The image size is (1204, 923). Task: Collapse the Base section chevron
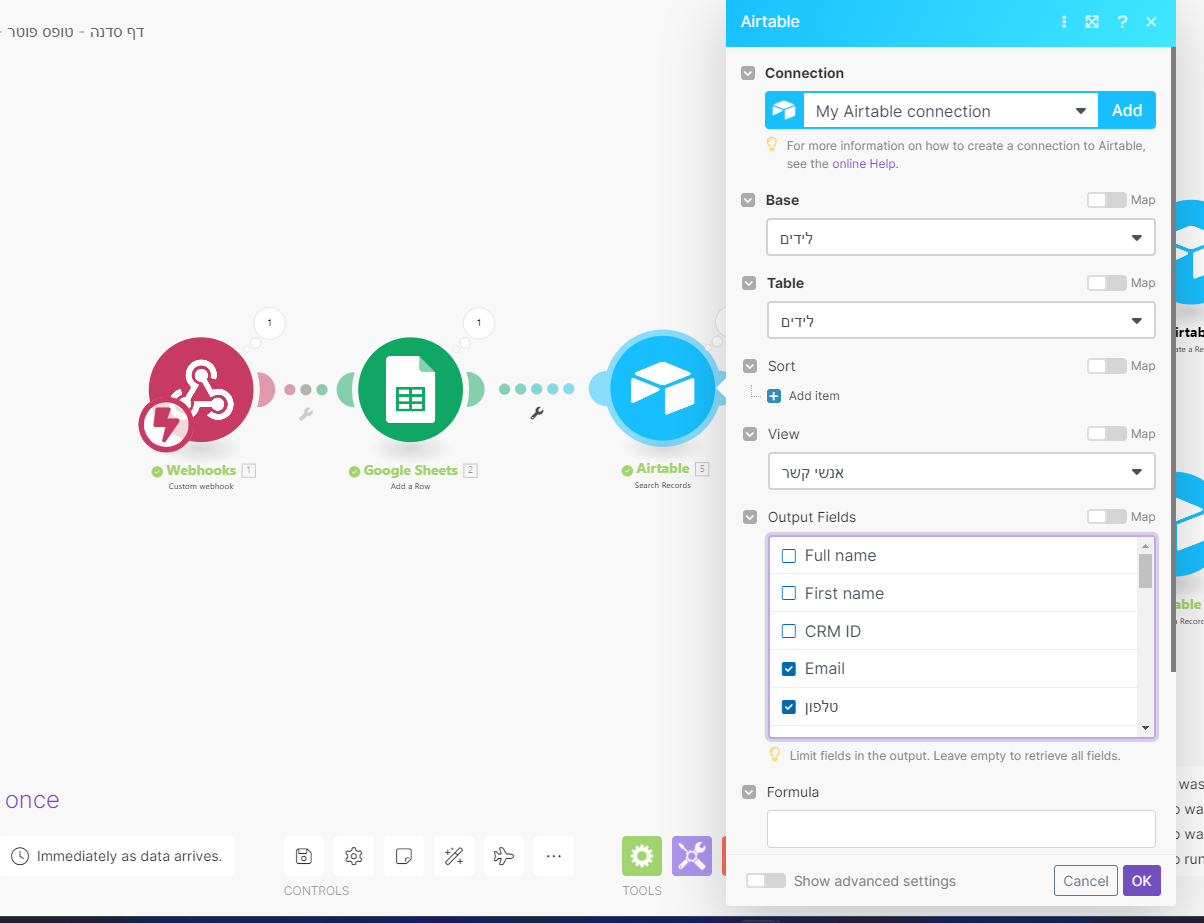coord(748,200)
